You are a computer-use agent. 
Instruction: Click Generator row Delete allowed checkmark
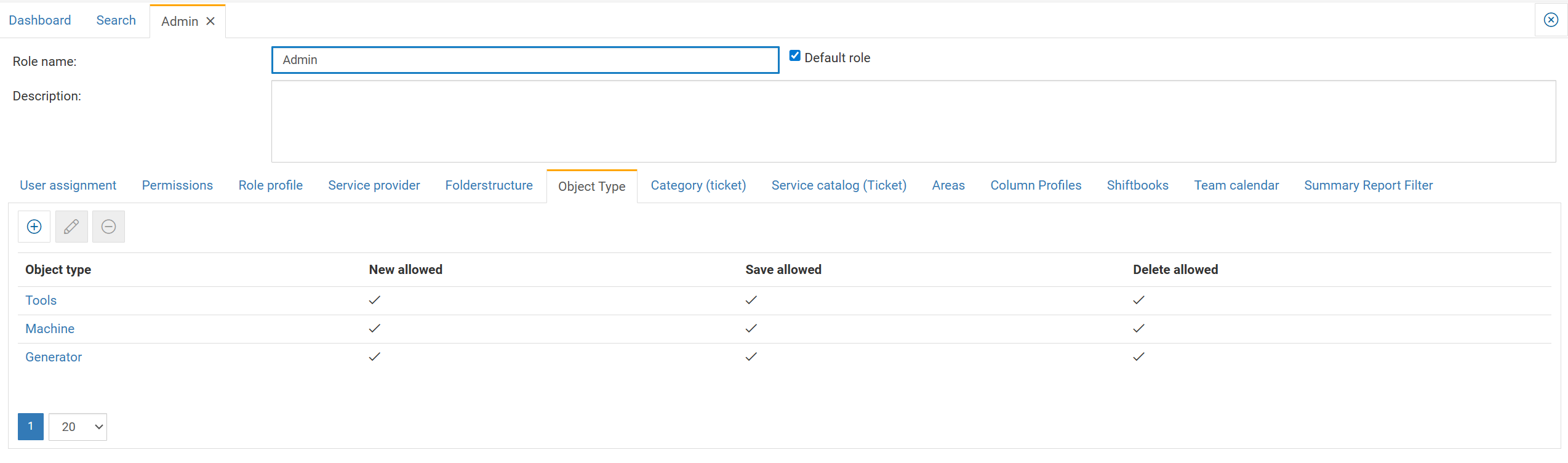[x=1138, y=357]
